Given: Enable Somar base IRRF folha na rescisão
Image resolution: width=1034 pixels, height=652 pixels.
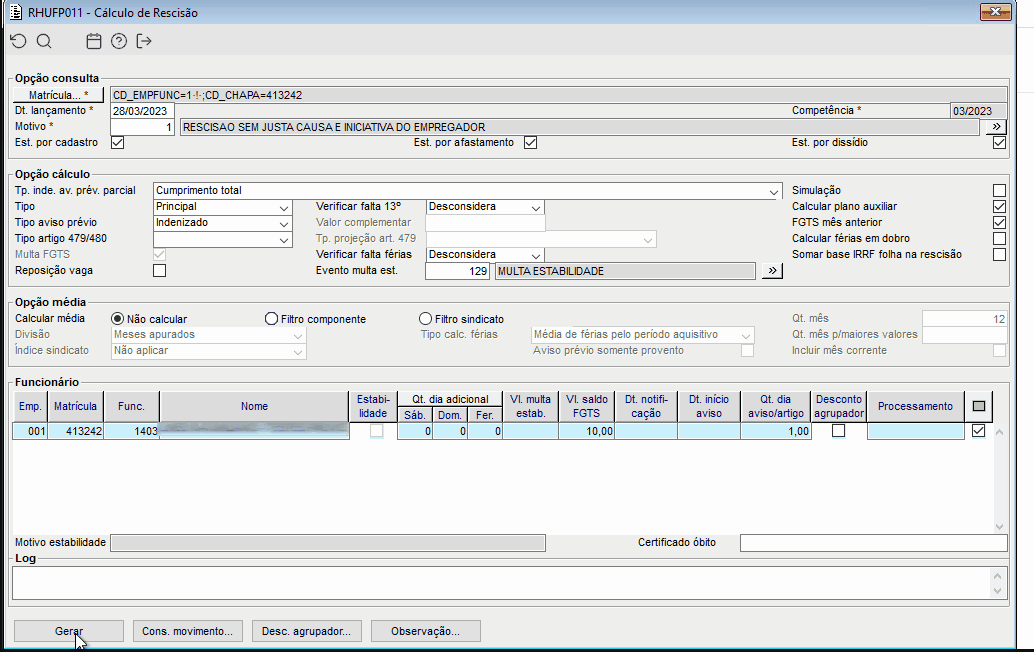Looking at the screenshot, I should [x=999, y=254].
